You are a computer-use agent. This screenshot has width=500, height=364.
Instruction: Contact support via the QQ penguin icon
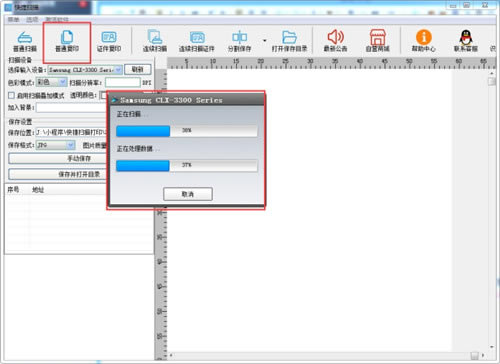click(466, 41)
